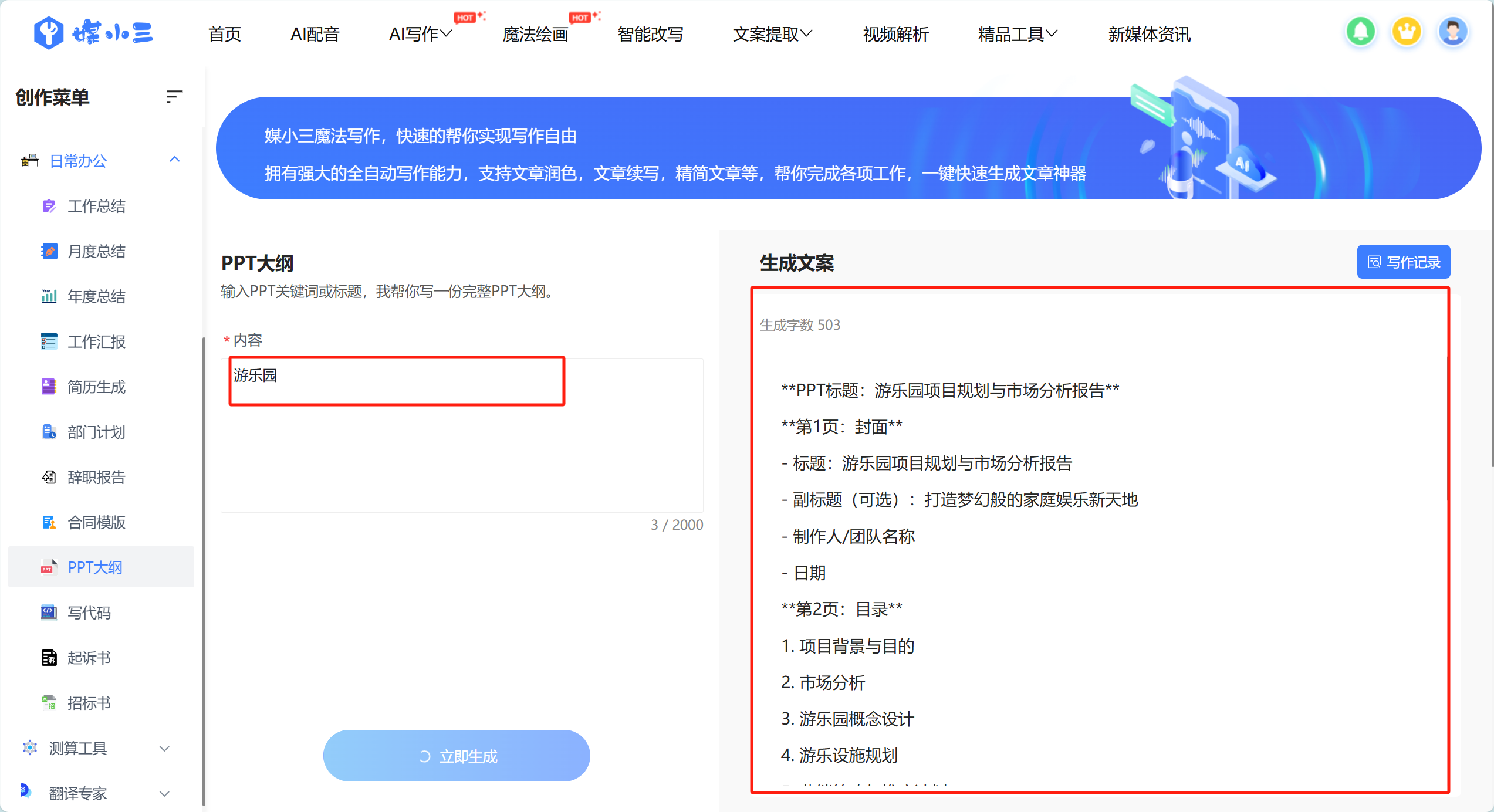
Task: Click the 立即生成 button
Action: pyautogui.click(x=457, y=756)
